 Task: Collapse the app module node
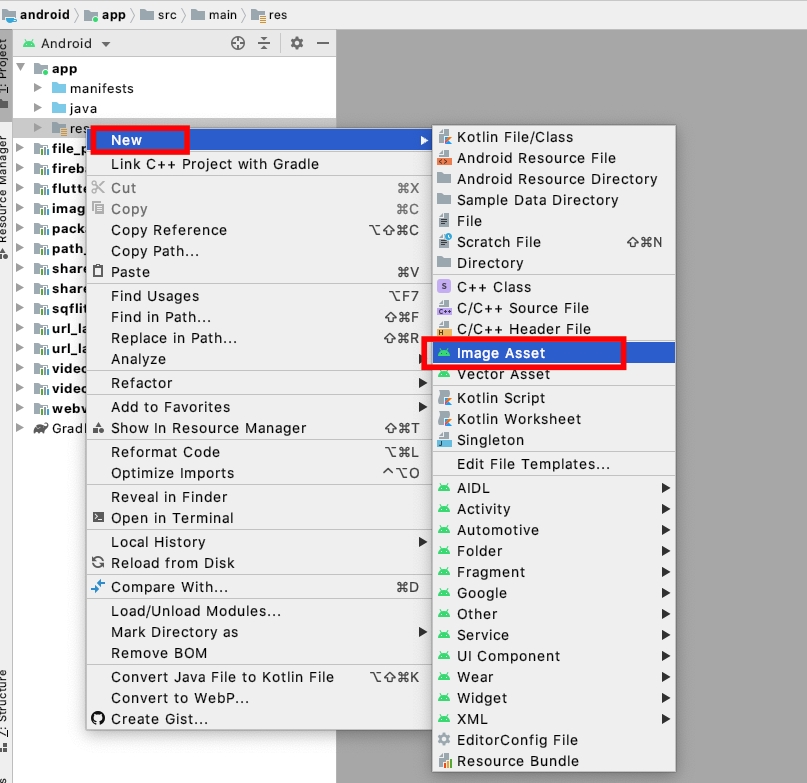coord(21,69)
